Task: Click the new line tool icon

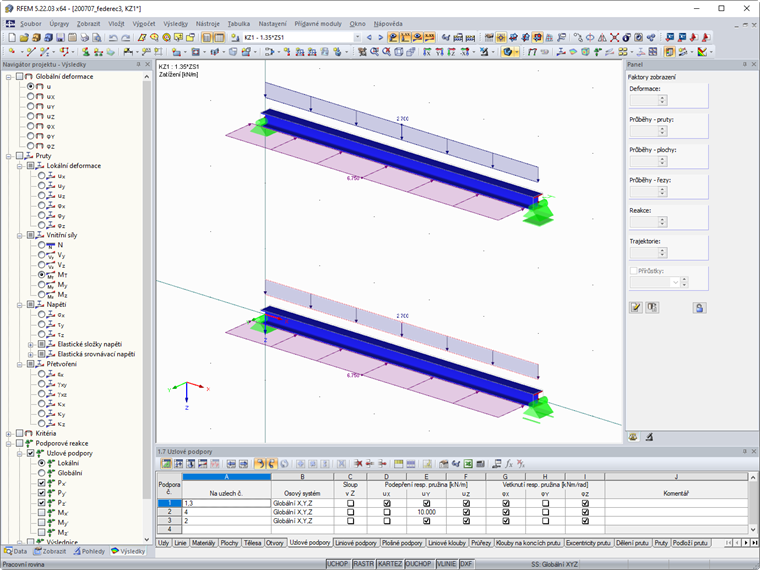Action: (31, 52)
